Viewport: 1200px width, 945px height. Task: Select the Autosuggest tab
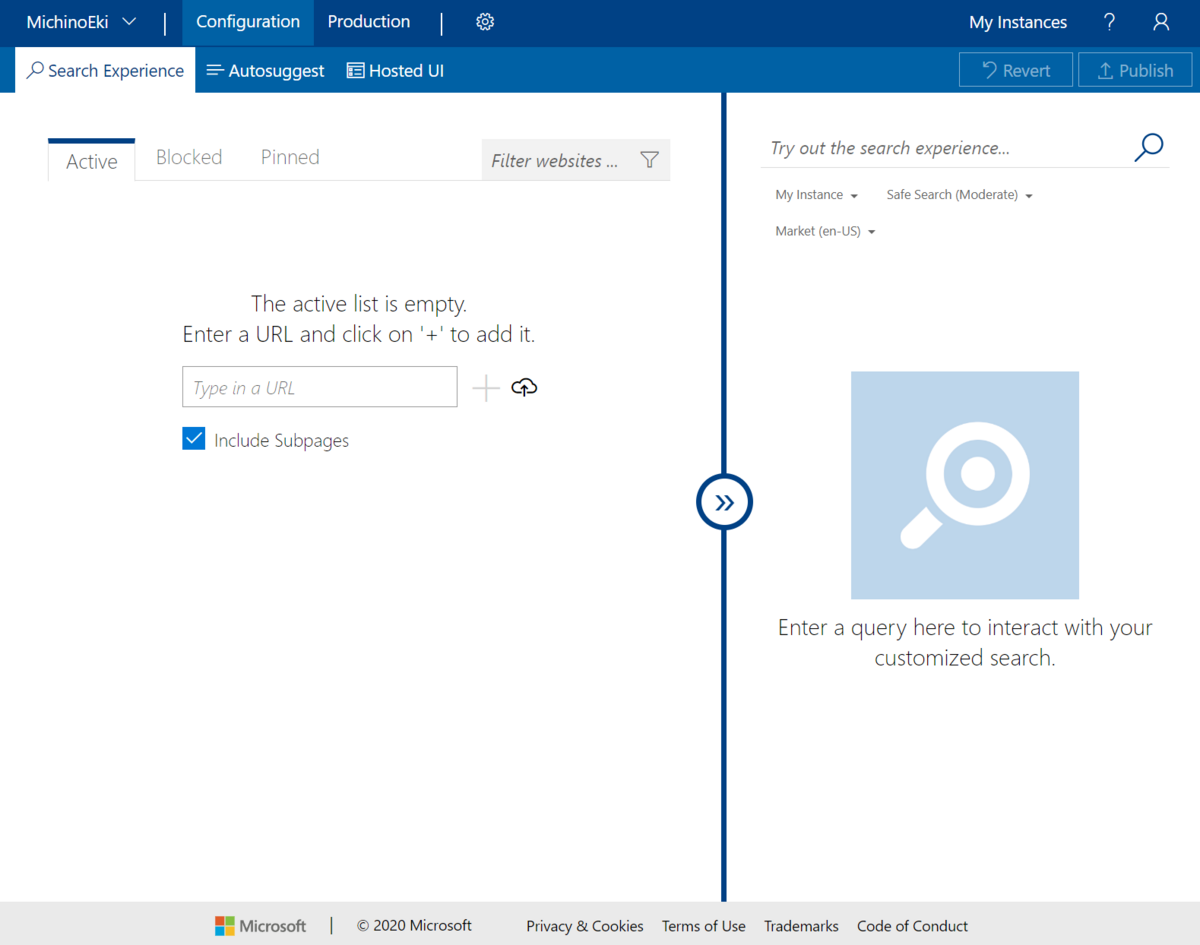[x=265, y=70]
